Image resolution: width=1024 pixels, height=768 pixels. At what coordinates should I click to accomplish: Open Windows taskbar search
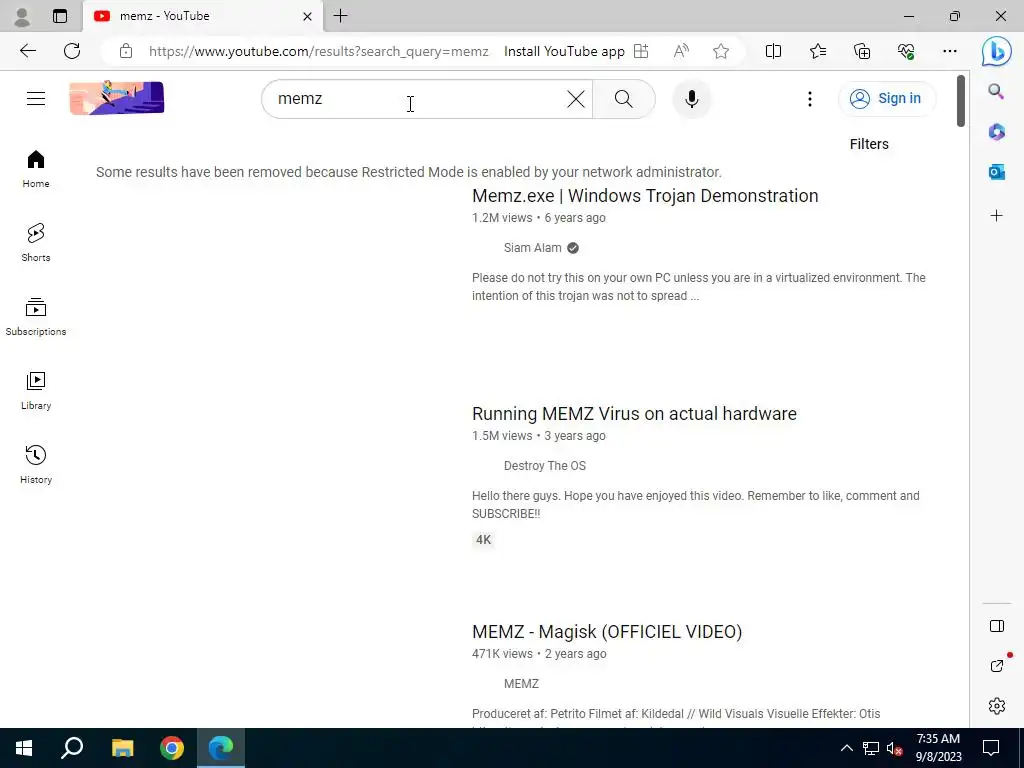[x=72, y=748]
